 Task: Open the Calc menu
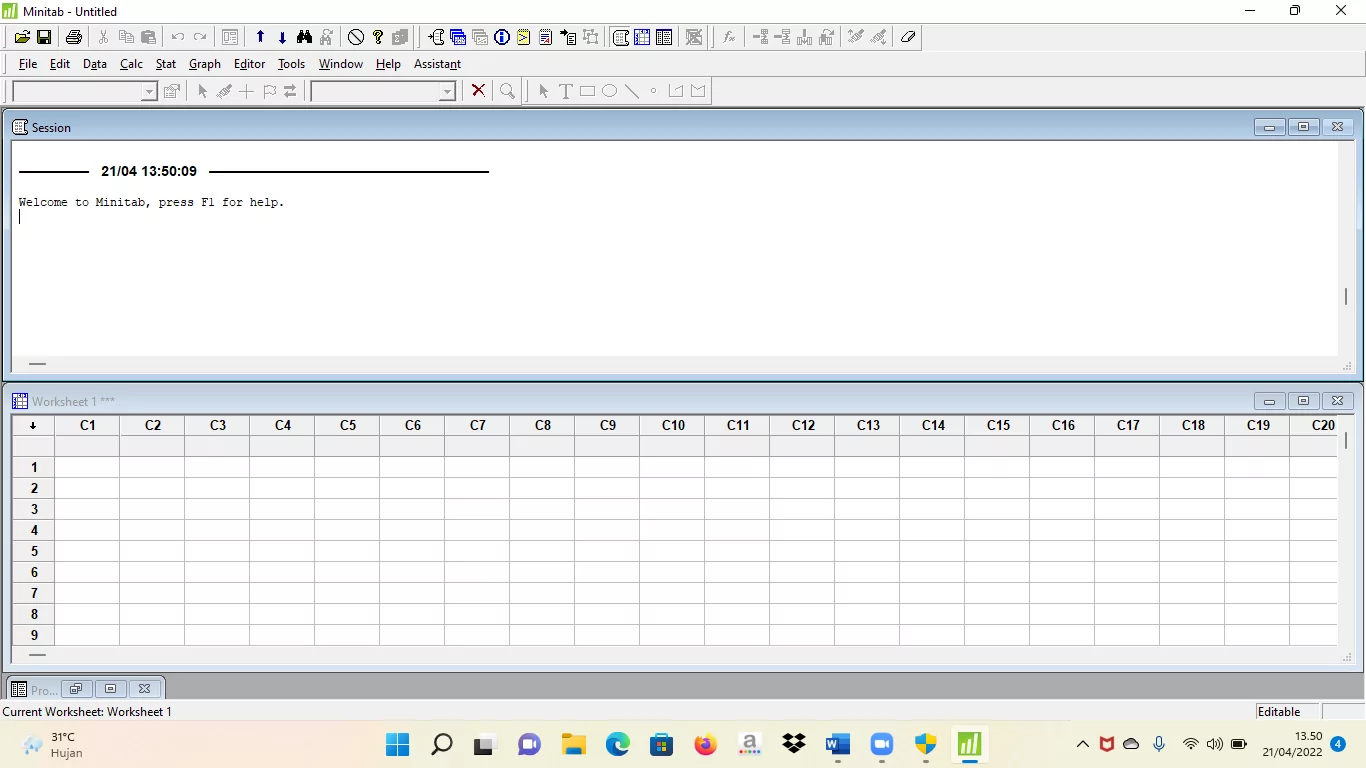(x=131, y=64)
